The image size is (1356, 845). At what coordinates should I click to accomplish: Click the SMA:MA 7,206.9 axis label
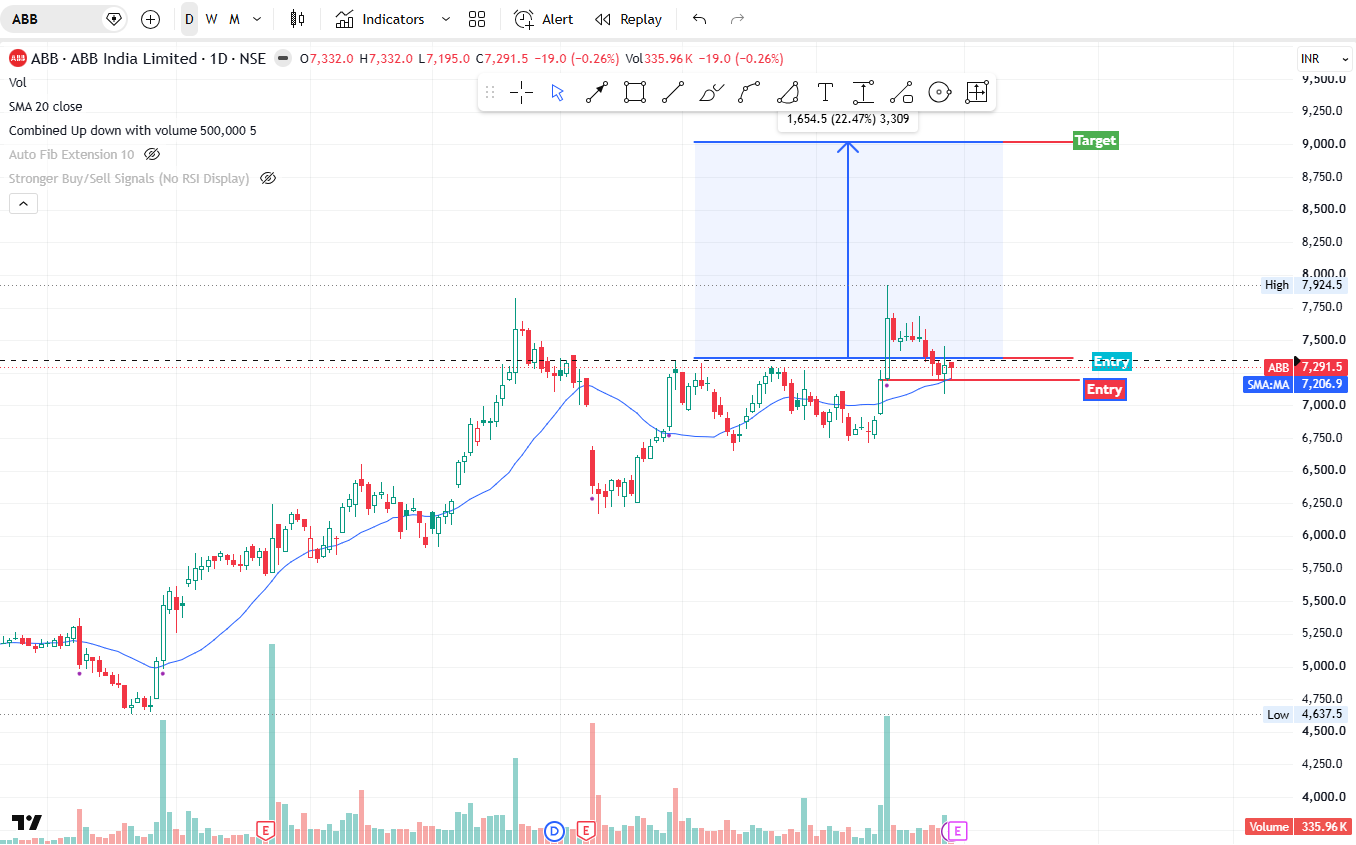tap(1296, 384)
